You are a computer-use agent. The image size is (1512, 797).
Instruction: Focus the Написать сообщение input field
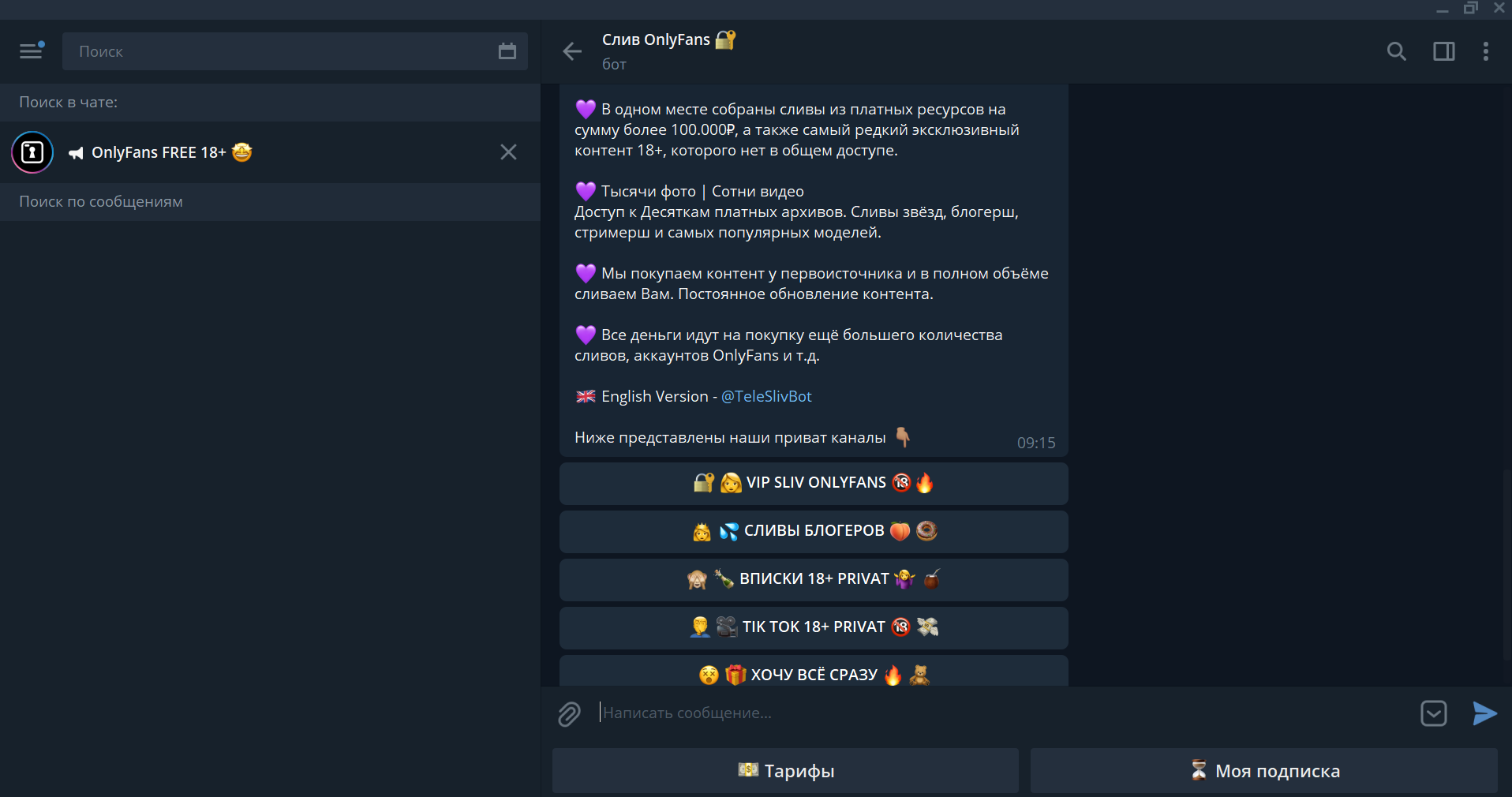(x=1002, y=713)
